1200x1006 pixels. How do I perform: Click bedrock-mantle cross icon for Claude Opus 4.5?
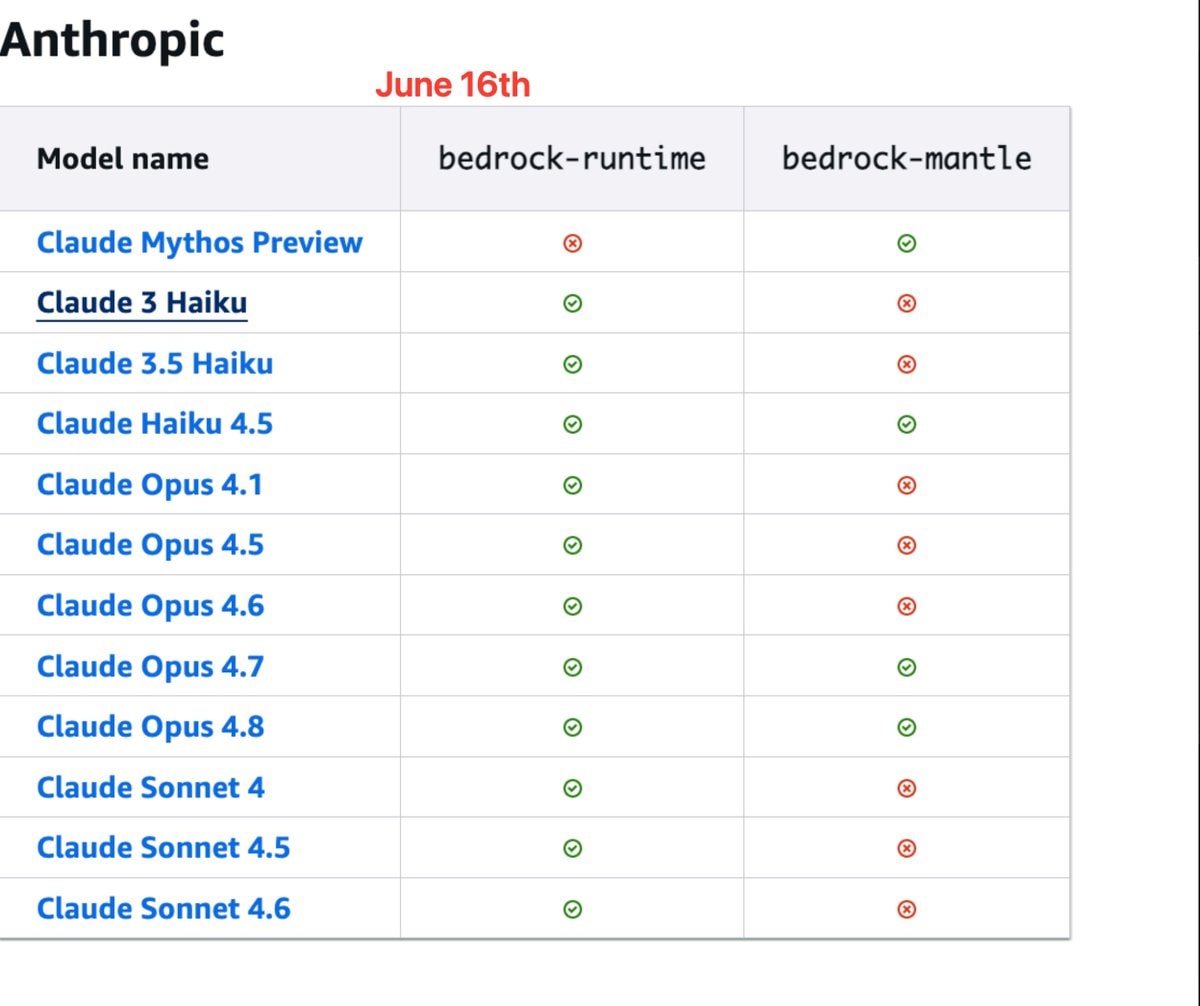tap(906, 546)
